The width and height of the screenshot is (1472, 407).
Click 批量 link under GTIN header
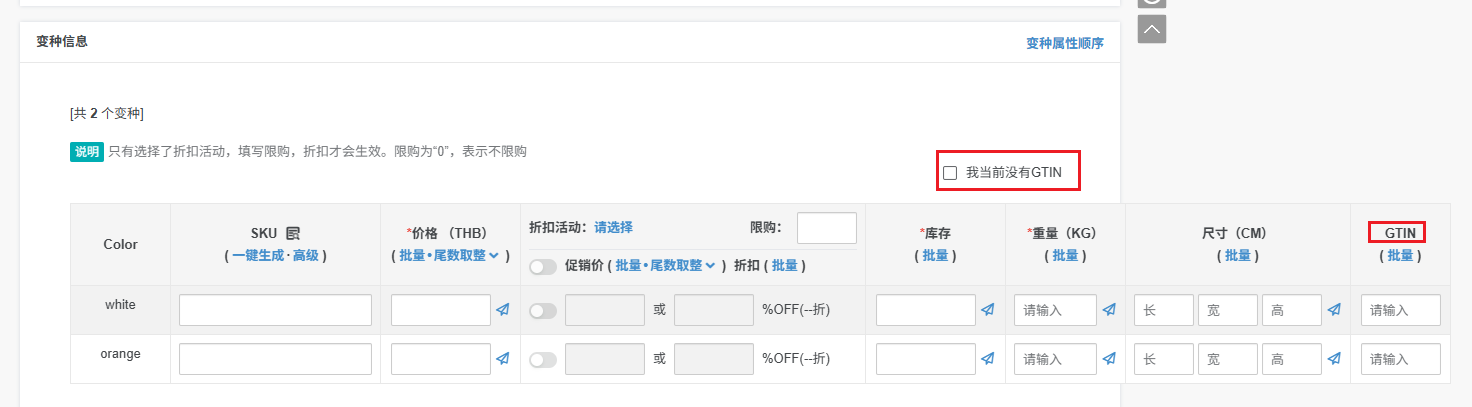pos(1400,255)
